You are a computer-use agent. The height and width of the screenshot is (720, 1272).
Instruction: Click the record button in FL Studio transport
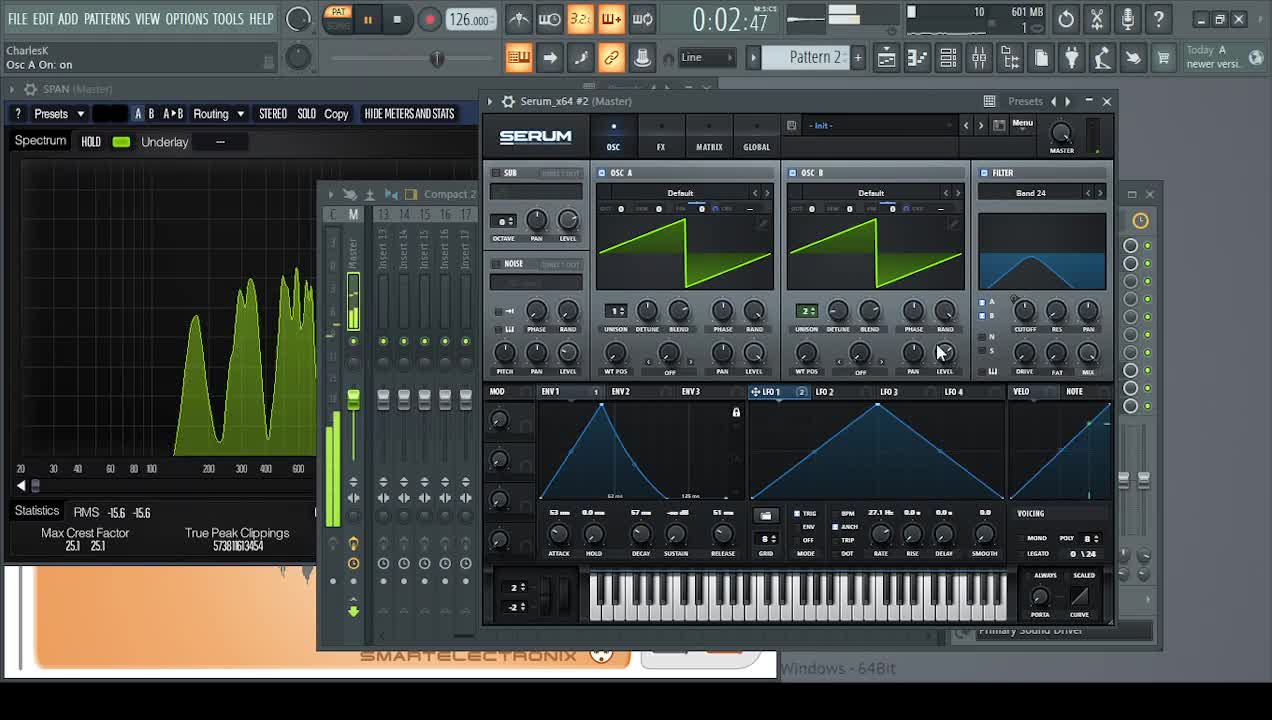coord(429,19)
